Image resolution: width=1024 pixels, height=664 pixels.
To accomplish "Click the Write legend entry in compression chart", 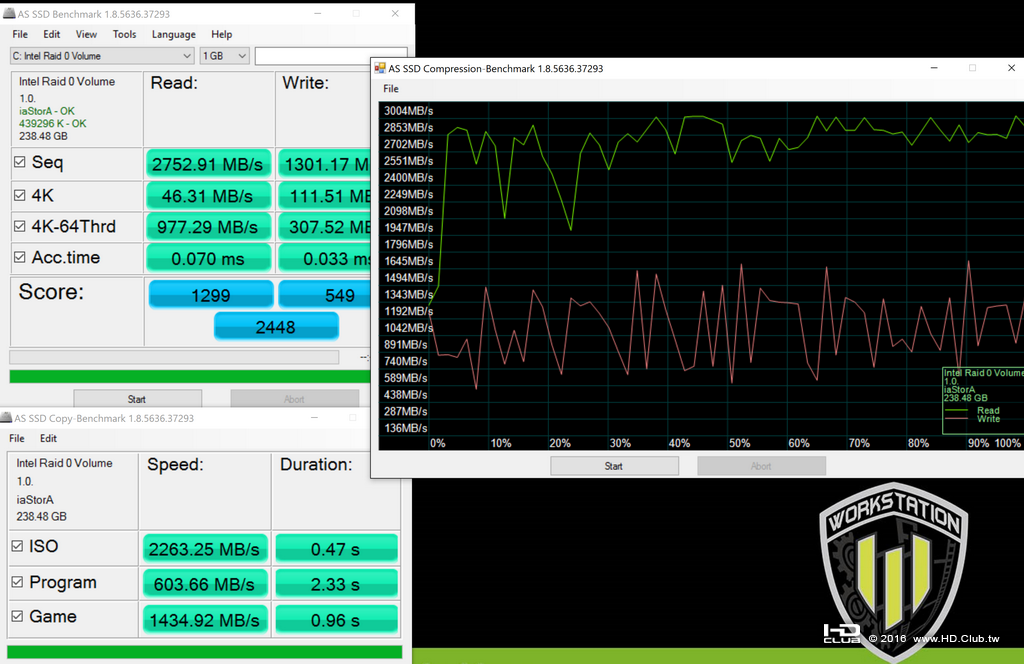I will (x=988, y=419).
